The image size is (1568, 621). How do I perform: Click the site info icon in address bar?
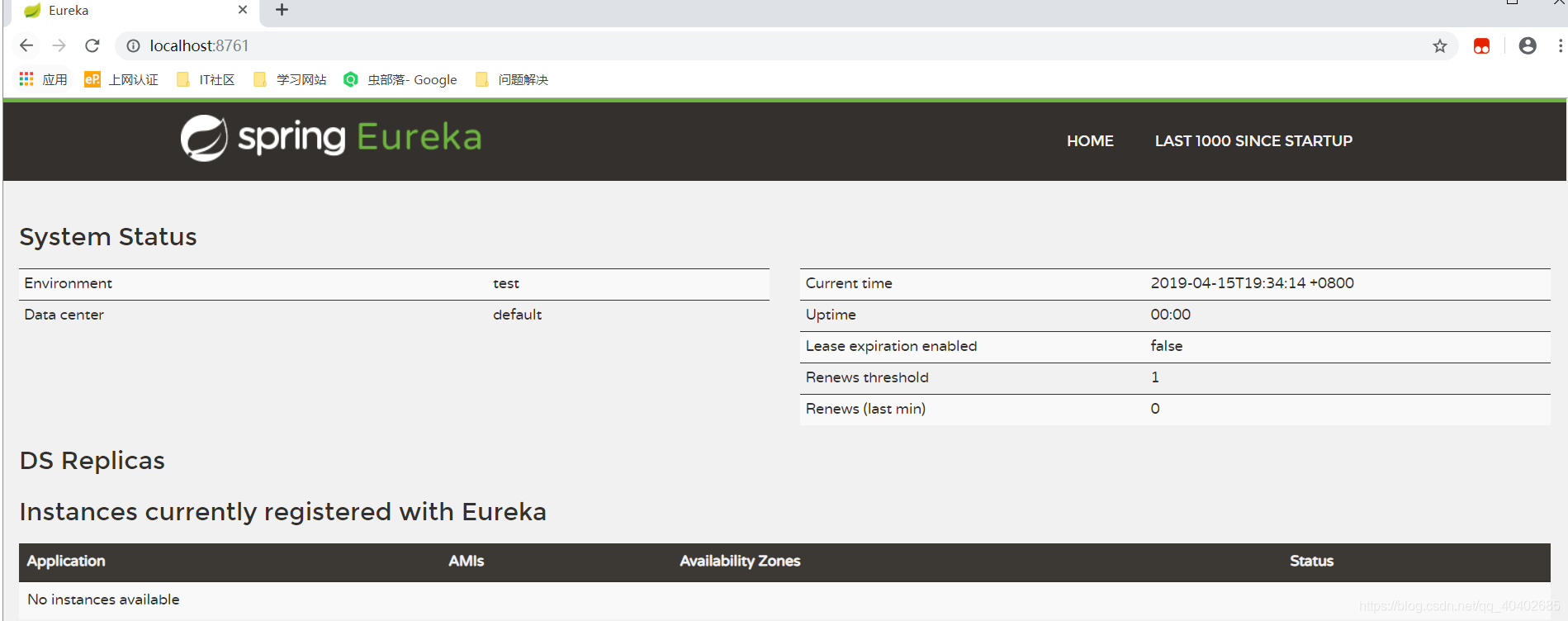point(134,46)
